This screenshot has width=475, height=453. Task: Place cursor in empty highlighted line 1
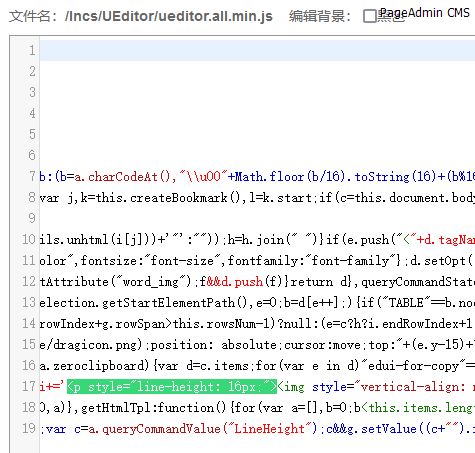coord(257,50)
